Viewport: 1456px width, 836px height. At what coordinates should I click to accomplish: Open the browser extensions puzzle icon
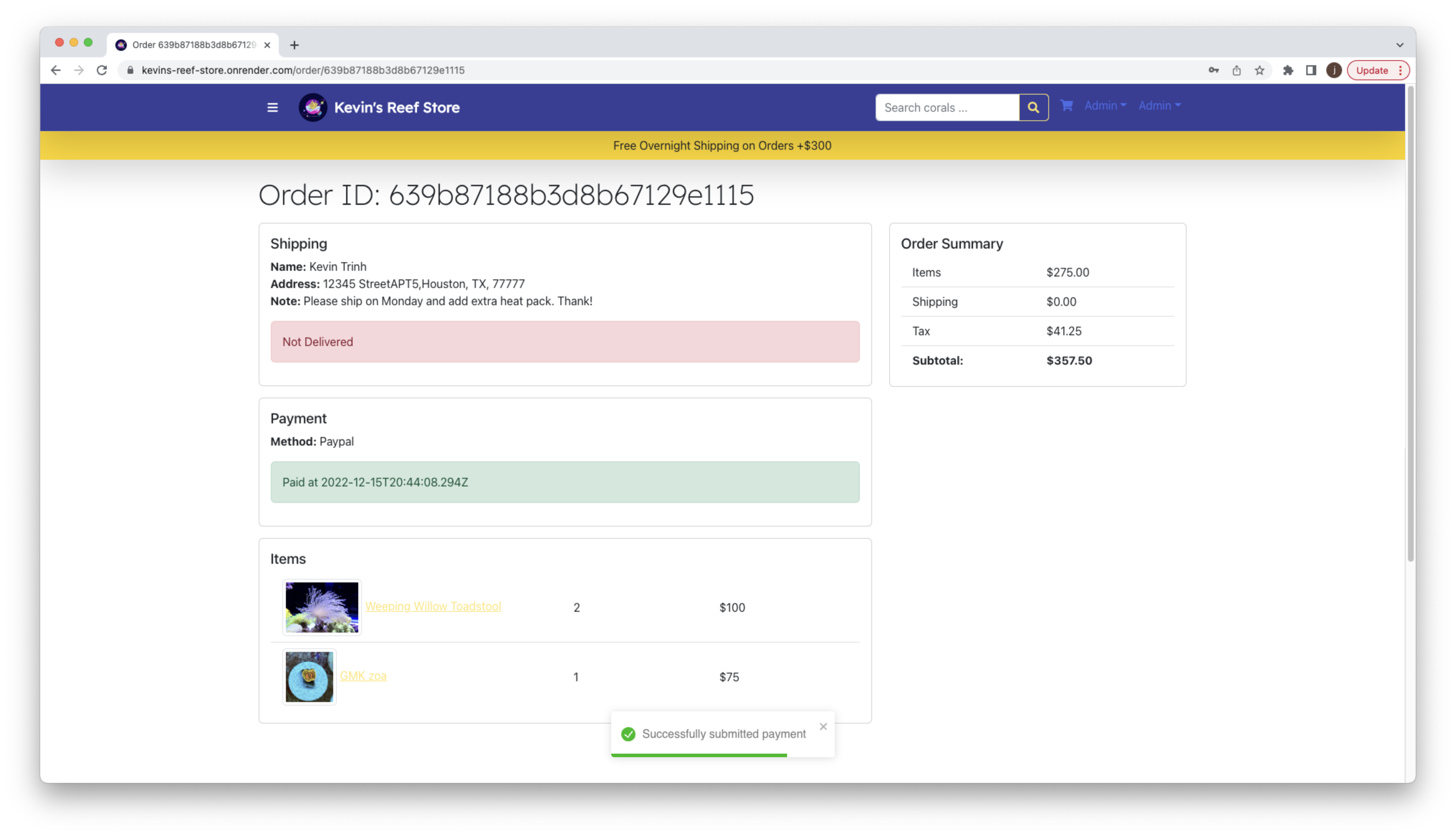[1288, 70]
